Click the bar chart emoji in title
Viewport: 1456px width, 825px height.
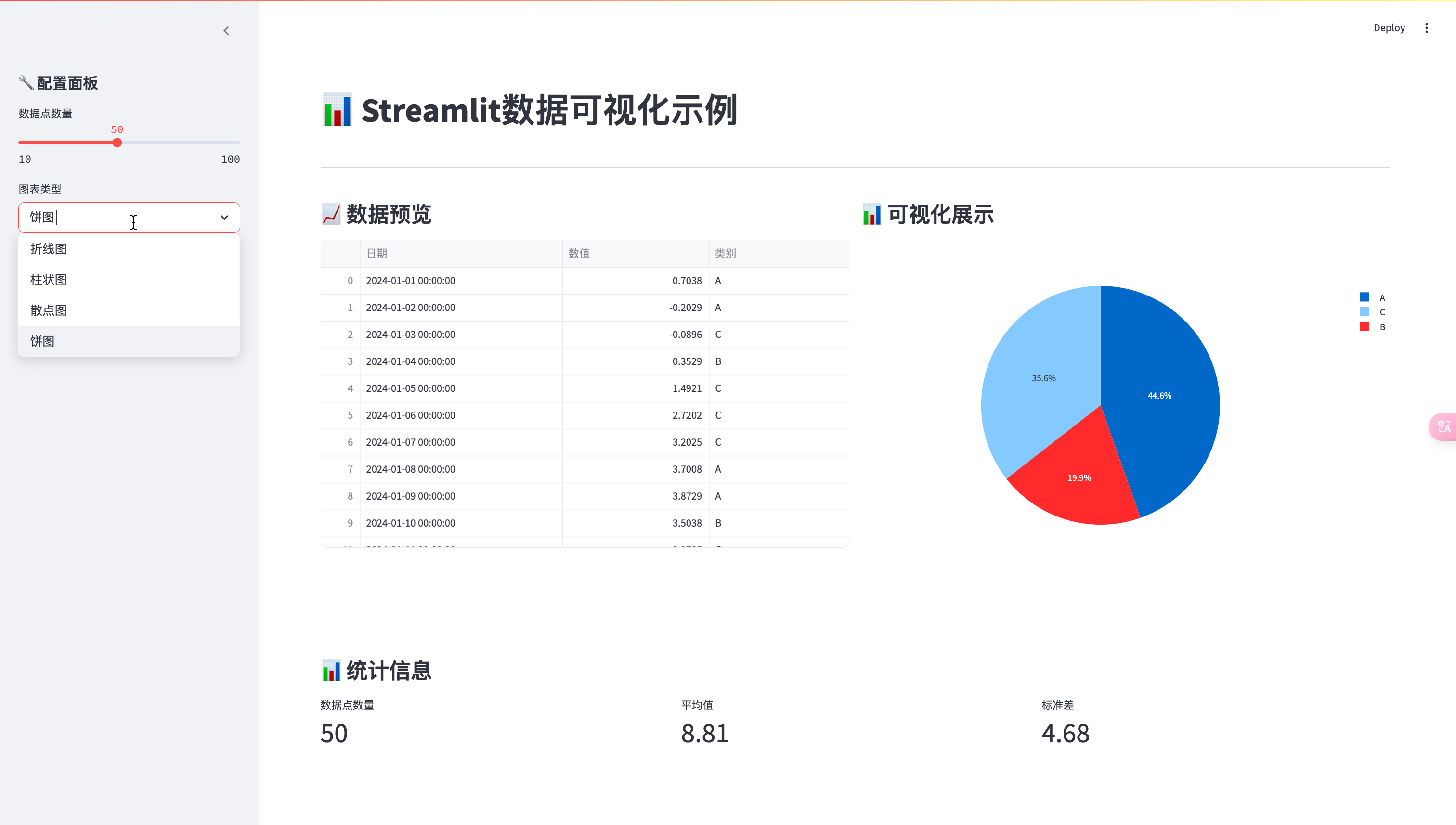(337, 110)
